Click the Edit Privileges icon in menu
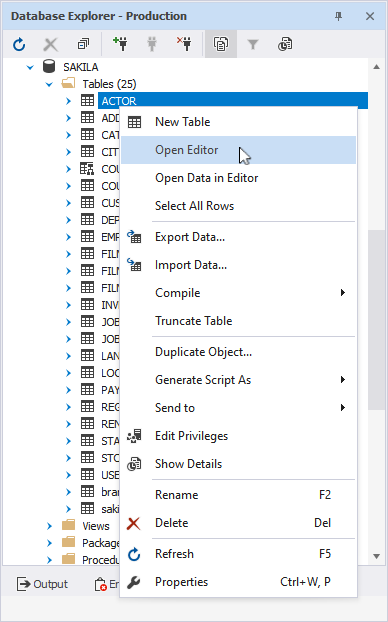388x622 pixels. [134, 436]
